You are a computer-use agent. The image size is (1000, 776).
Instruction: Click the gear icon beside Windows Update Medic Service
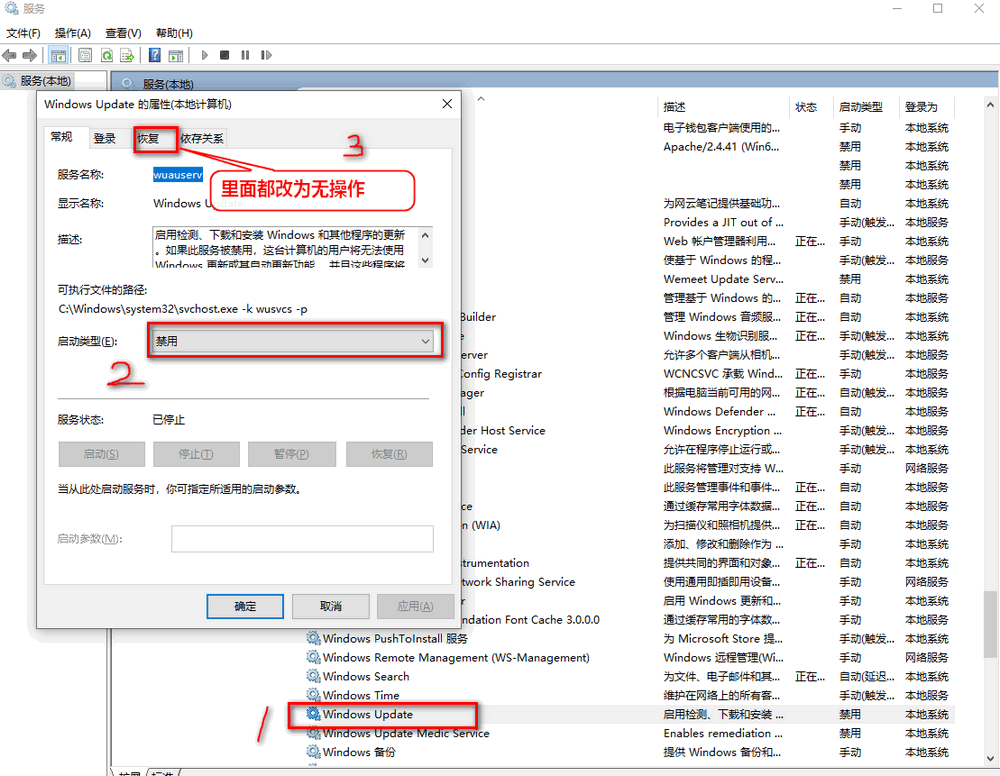[x=313, y=733]
